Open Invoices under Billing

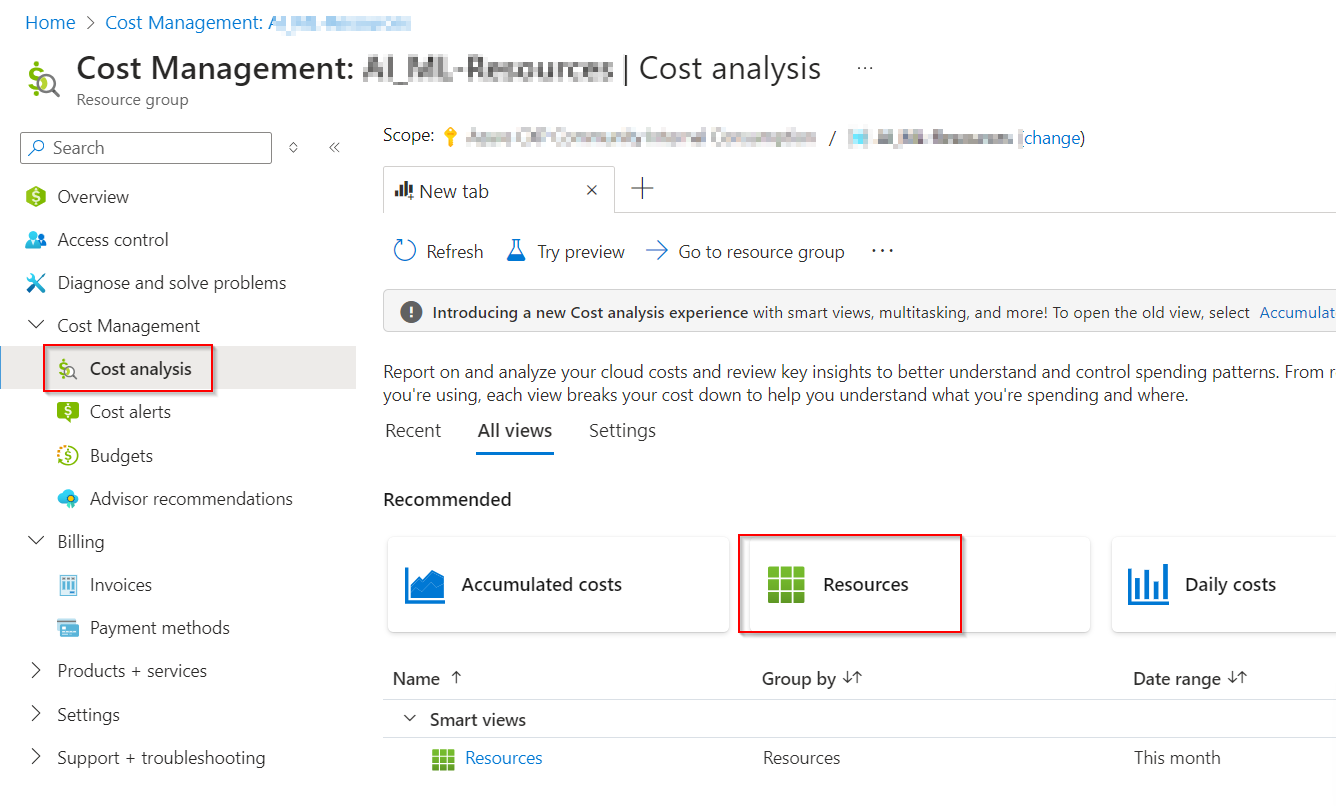121,585
